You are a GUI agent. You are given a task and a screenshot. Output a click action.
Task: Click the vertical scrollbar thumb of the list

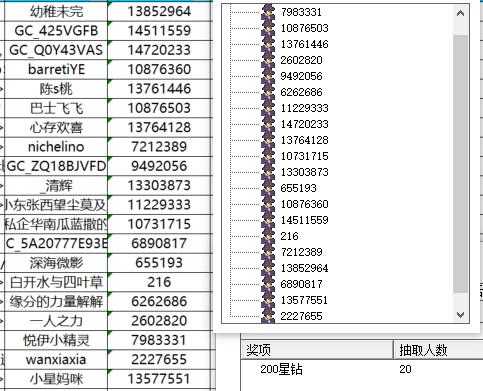coord(460,163)
